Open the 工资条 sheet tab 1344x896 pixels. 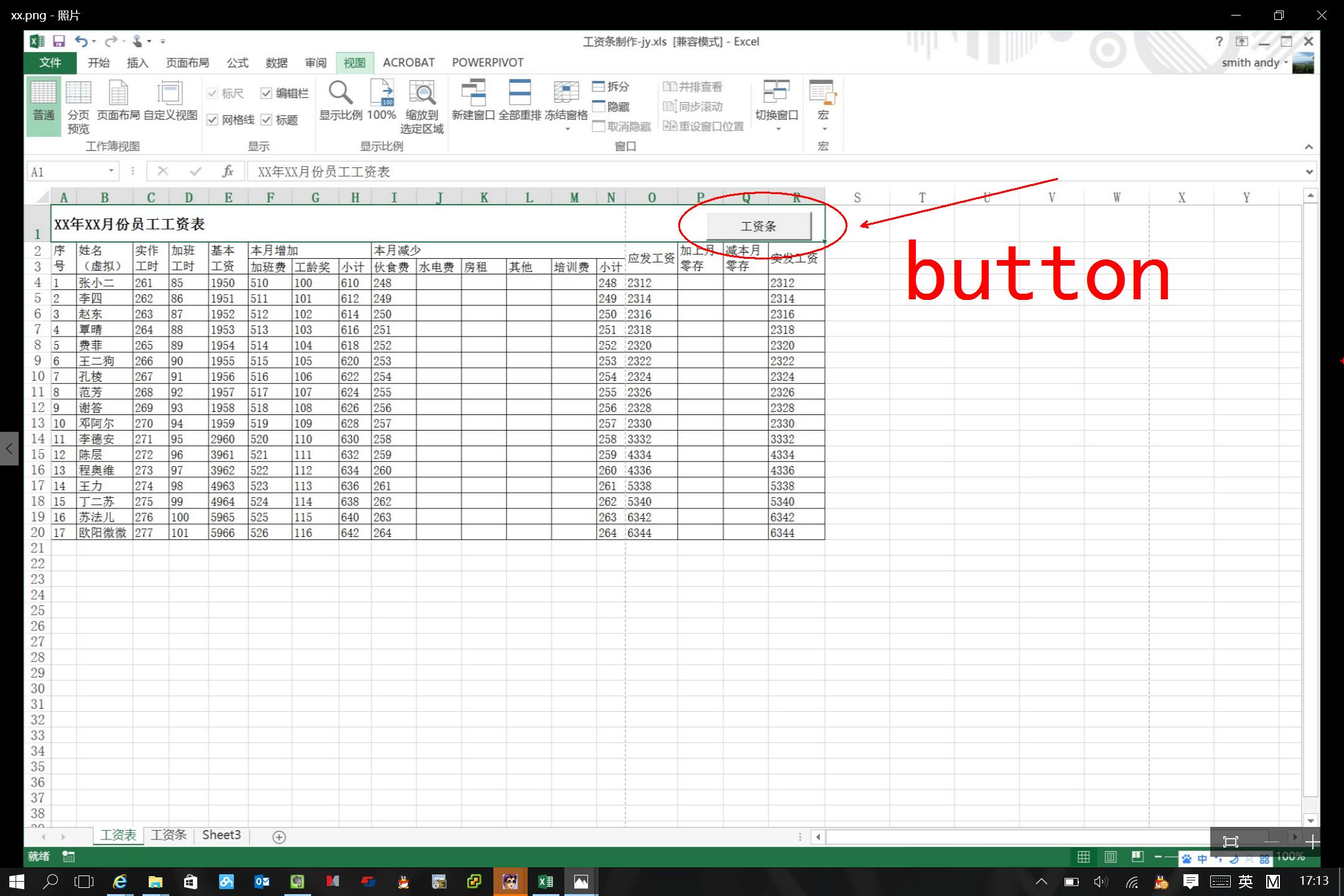(169, 835)
